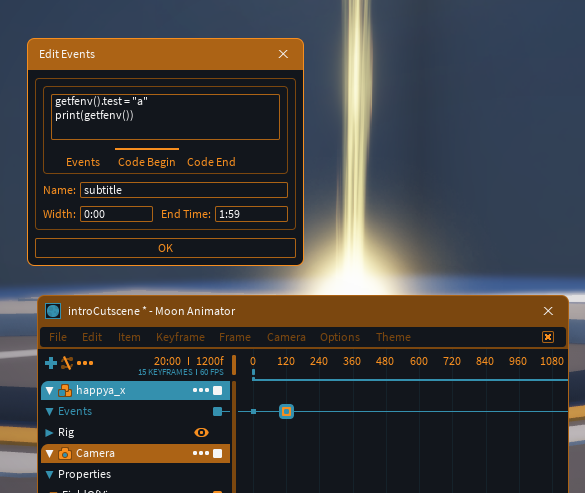Click the subtitle Name input field
Image resolution: width=585 pixels, height=493 pixels.
coord(184,190)
